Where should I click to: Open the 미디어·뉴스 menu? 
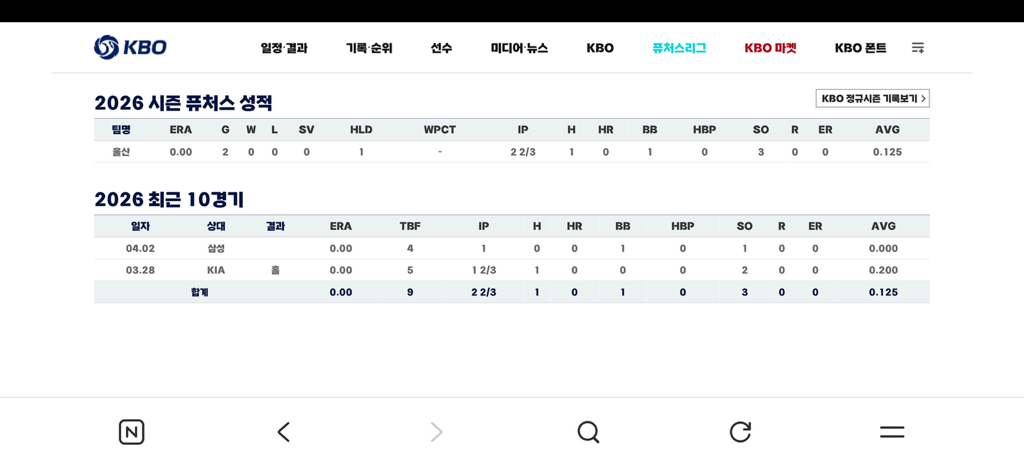click(x=519, y=48)
